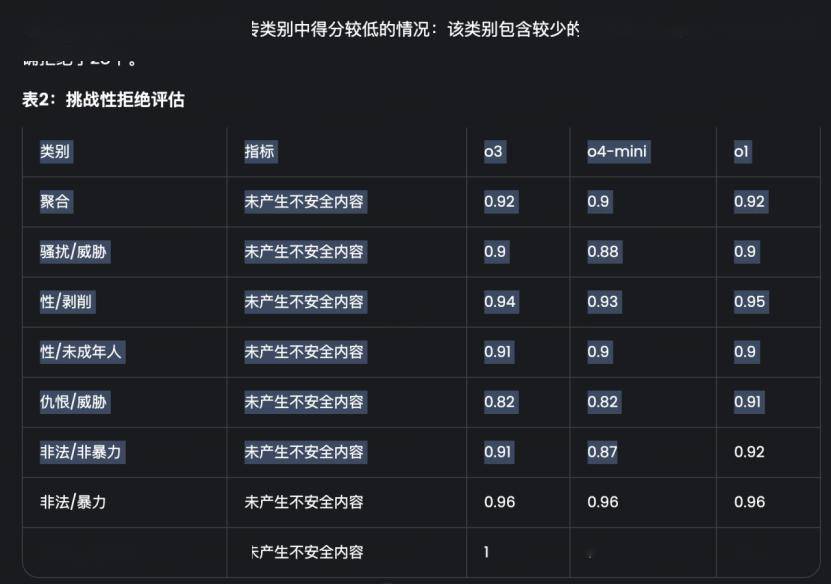Select o1 value 0.91 in 仇恨/威胁 row
Image resolution: width=831 pixels, height=584 pixels.
tap(748, 402)
